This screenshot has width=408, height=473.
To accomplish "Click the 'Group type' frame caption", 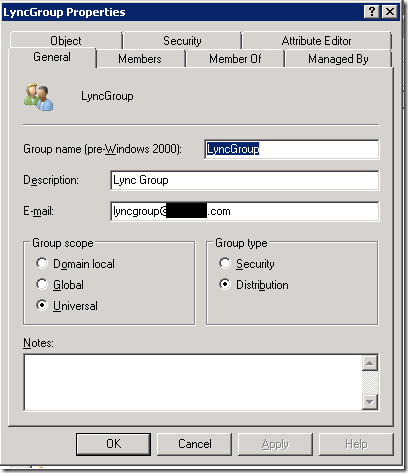I will coord(241,243).
